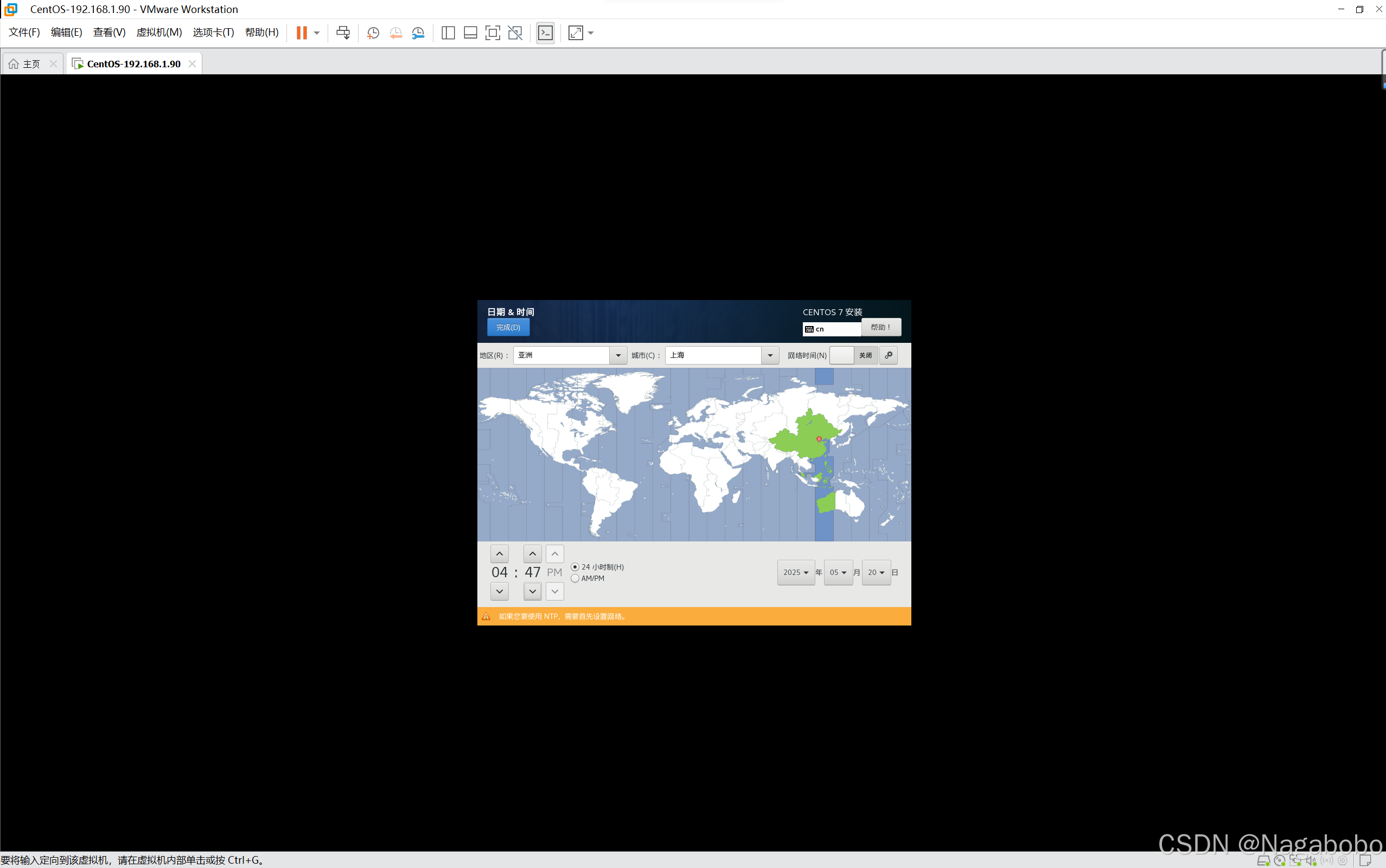Open the year dropdown 2025
Screen dimensions: 1386x868
point(795,572)
